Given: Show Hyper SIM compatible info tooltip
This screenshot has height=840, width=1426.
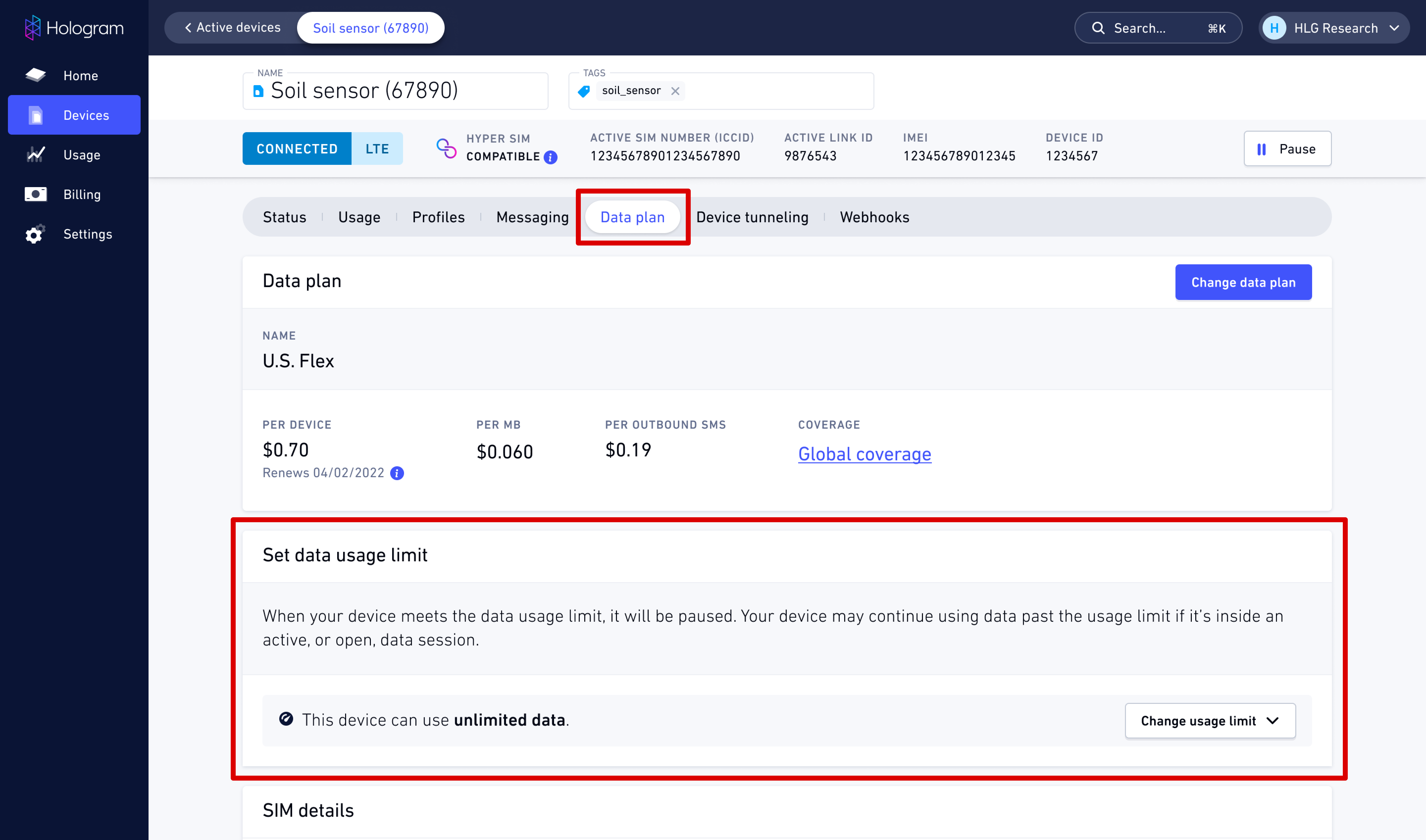Looking at the screenshot, I should [550, 157].
